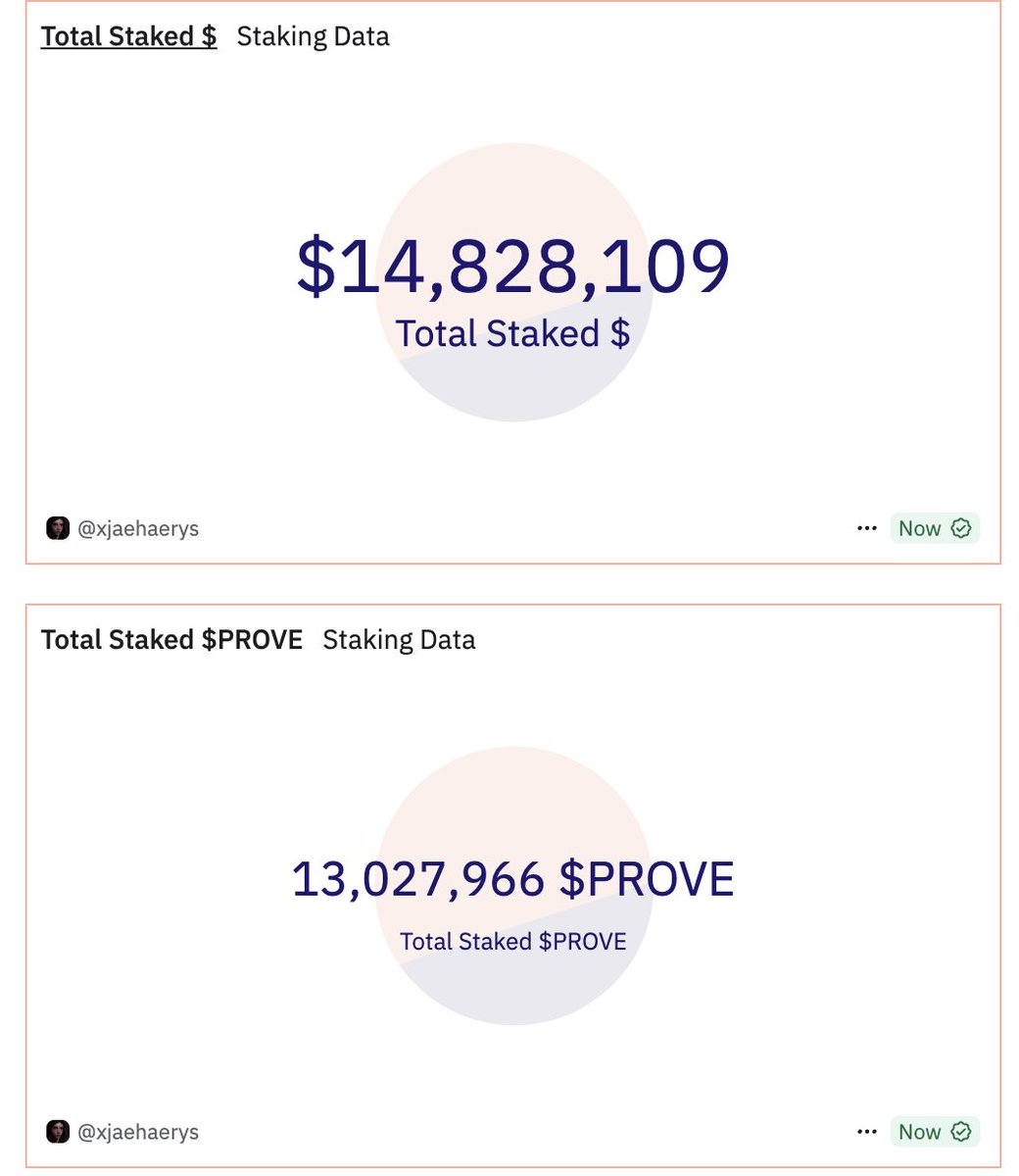Select the $14,828,109 counter value
This screenshot has height=1176, width=1019.
point(512,267)
